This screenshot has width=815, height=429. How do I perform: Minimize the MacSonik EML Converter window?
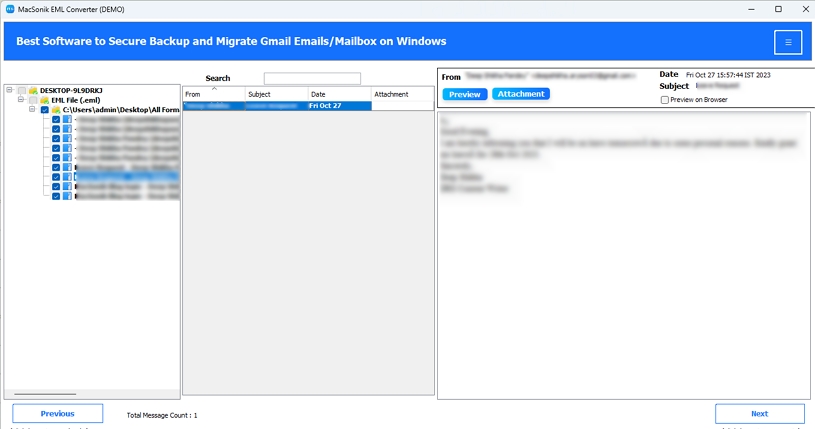pyautogui.click(x=752, y=9)
